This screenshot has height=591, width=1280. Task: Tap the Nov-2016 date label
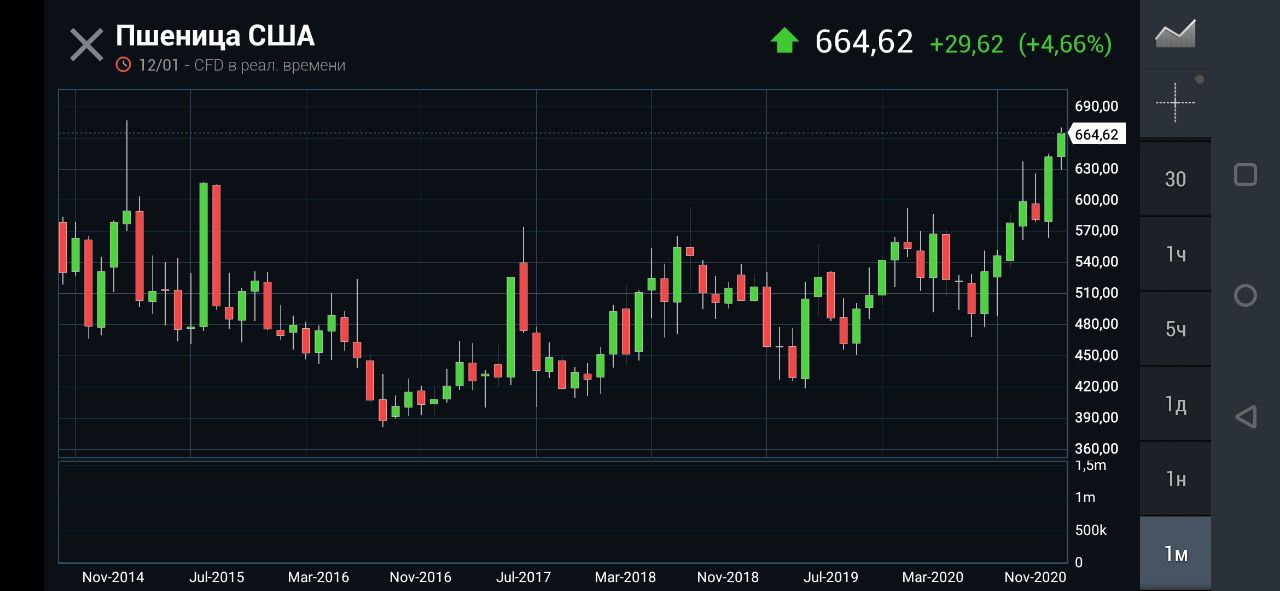click(x=420, y=577)
